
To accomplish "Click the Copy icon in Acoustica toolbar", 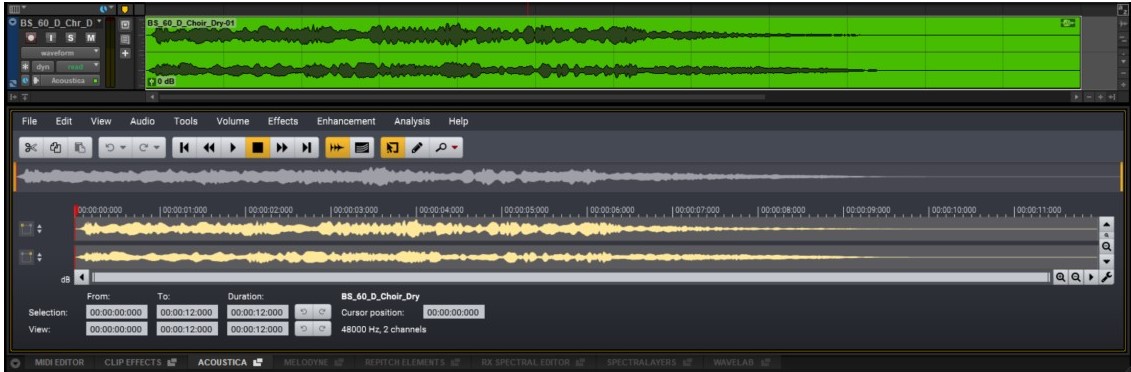I will point(56,147).
